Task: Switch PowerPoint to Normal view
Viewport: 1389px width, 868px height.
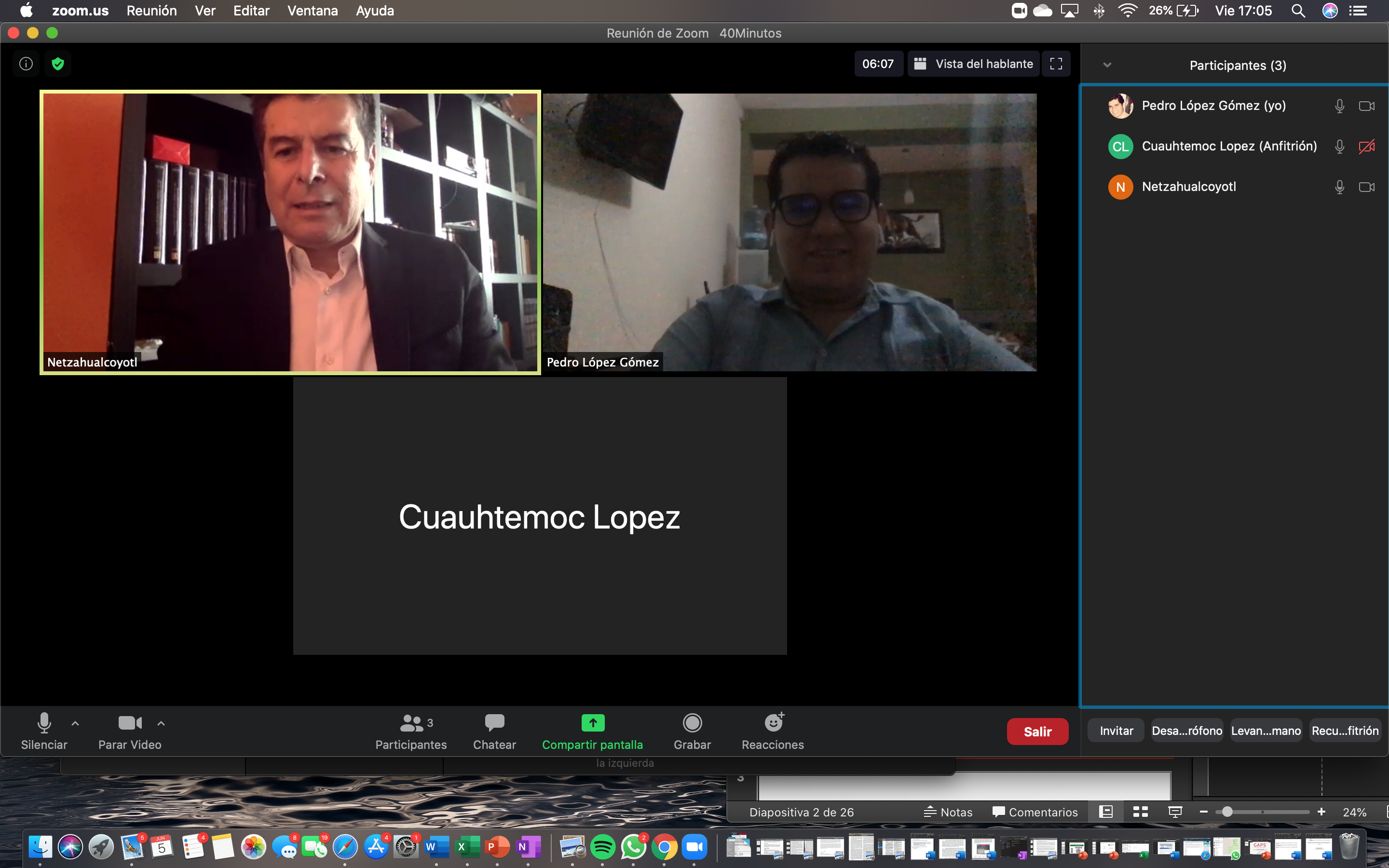Action: 1106,812
